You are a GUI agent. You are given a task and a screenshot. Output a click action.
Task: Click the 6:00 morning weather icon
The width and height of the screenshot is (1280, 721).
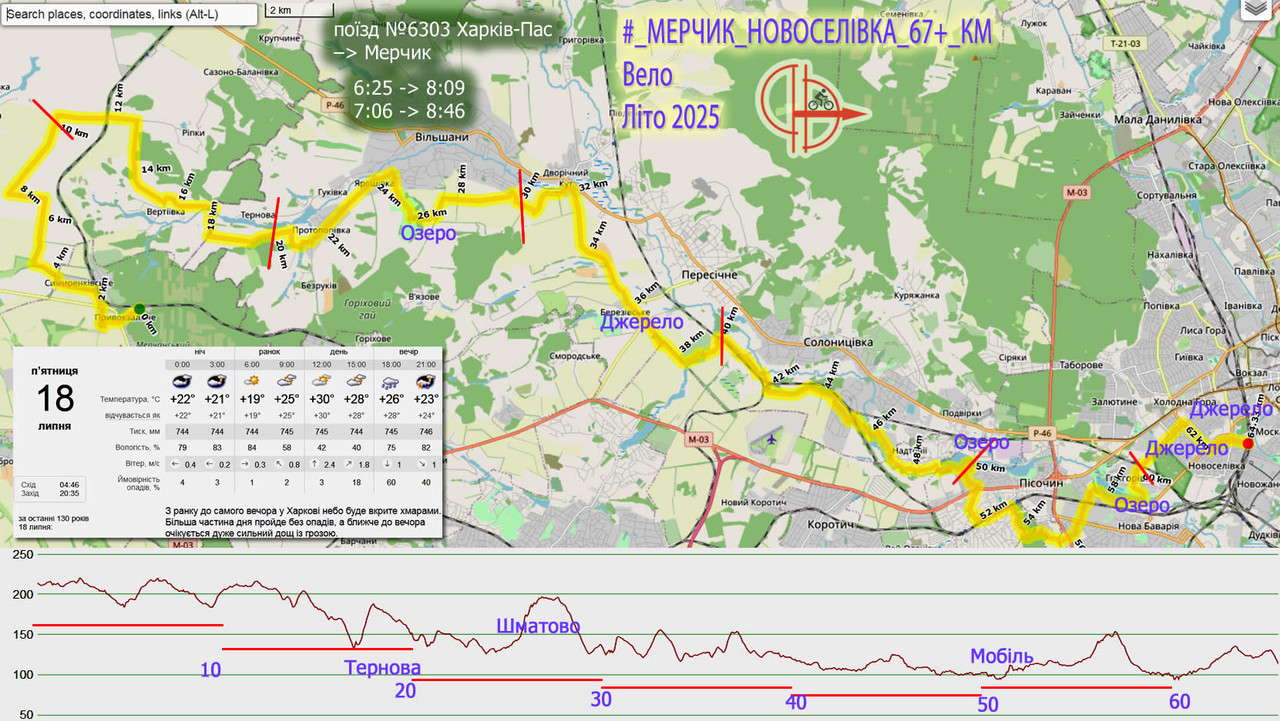click(x=252, y=381)
